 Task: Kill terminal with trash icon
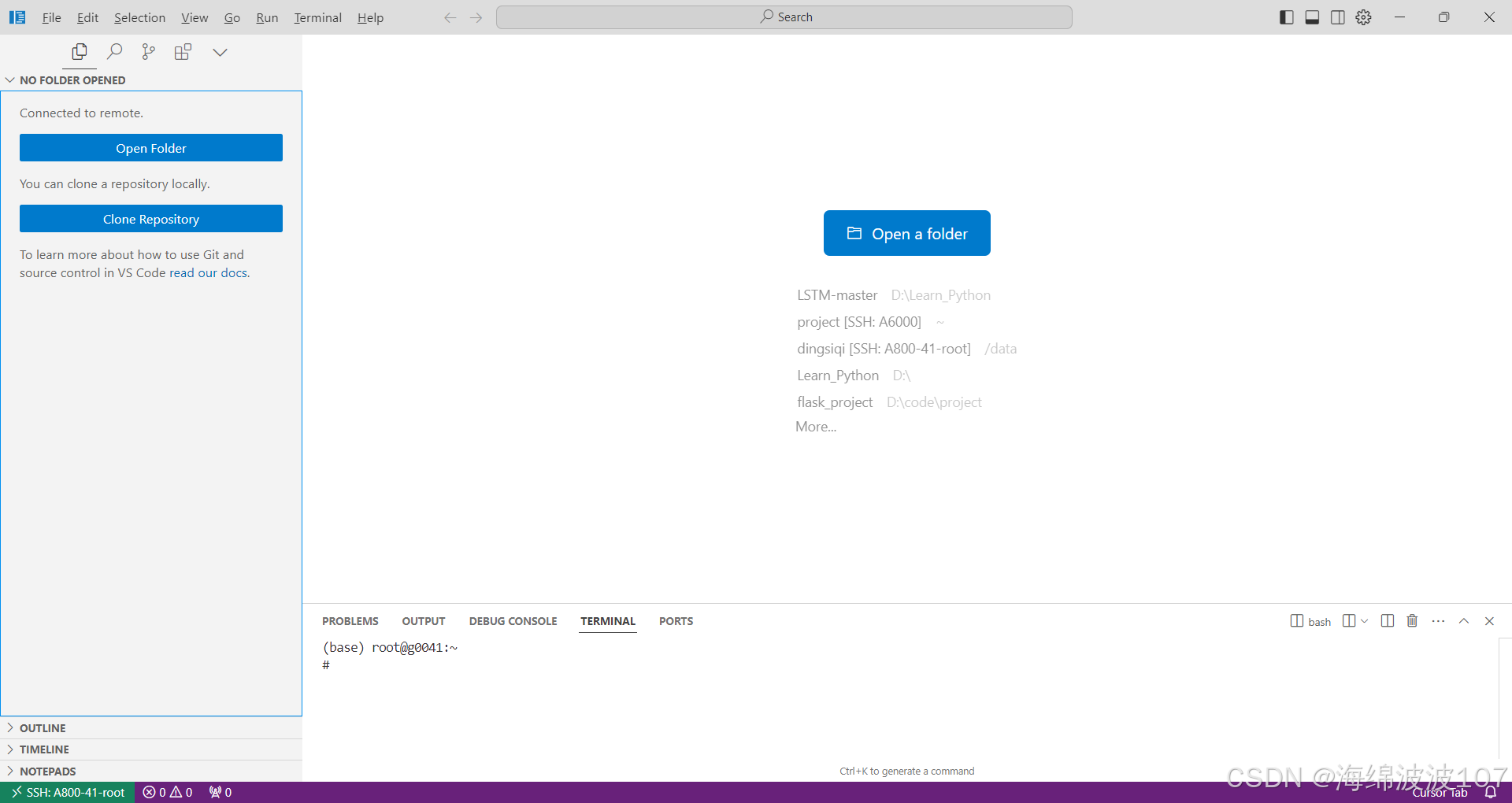pos(1412,621)
